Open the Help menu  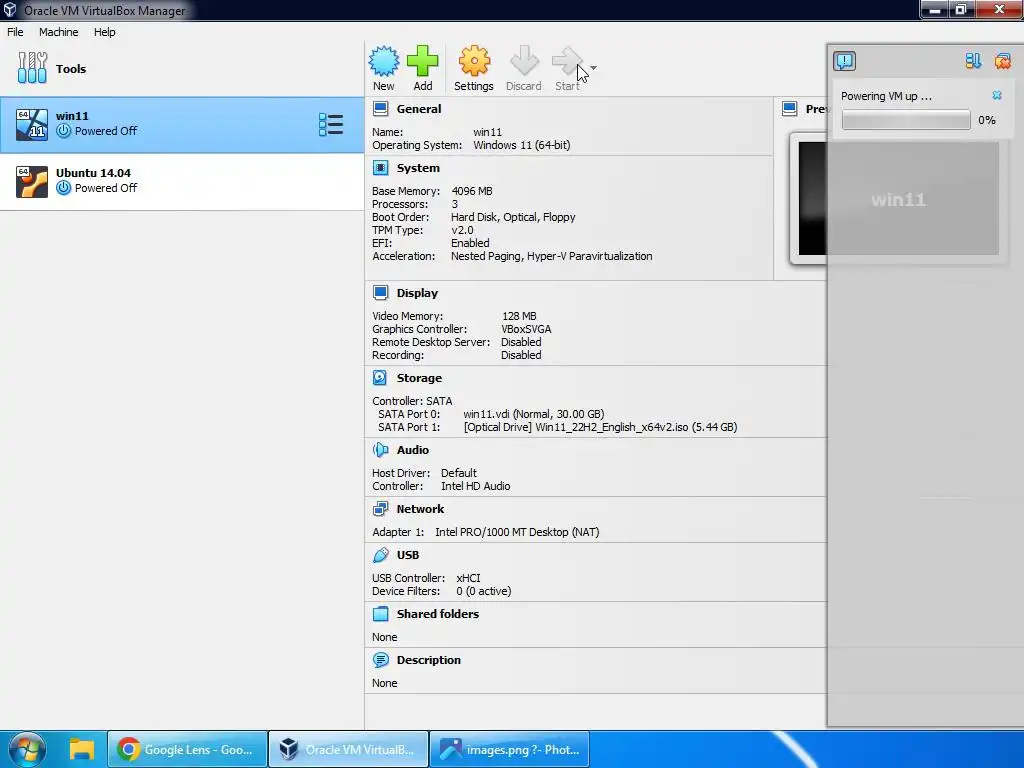(104, 32)
